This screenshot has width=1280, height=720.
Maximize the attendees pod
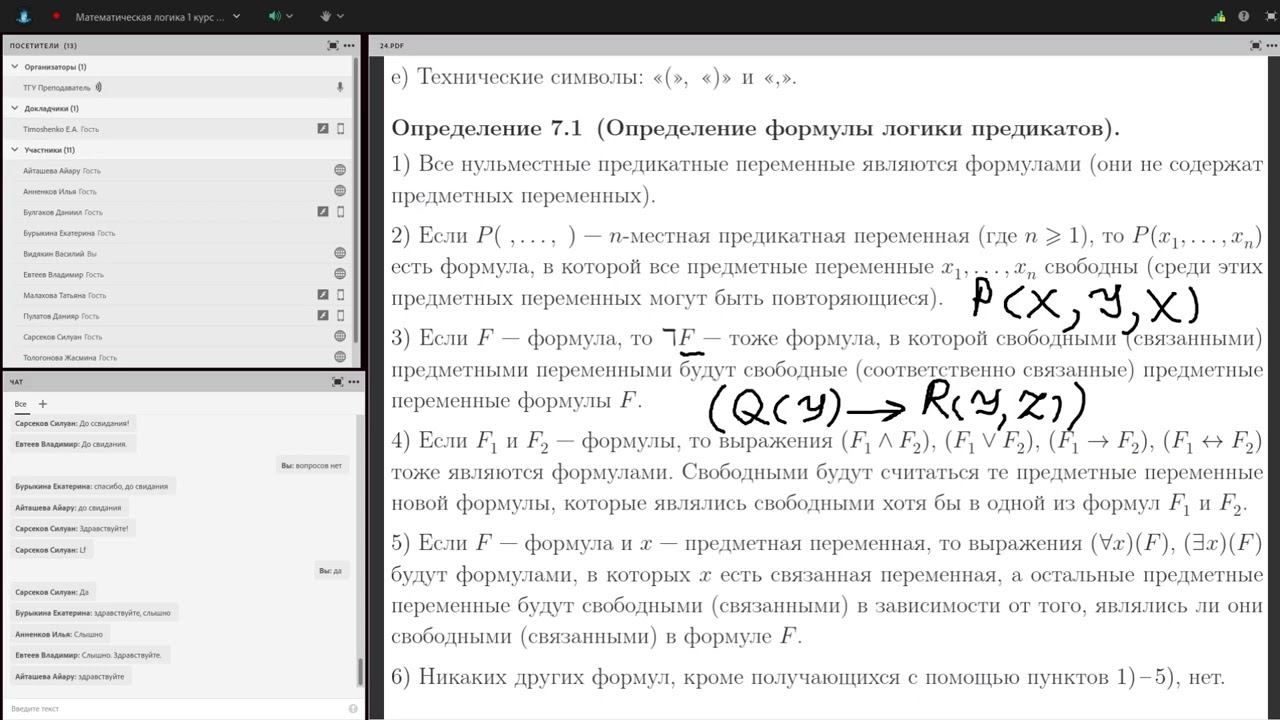tap(333, 46)
